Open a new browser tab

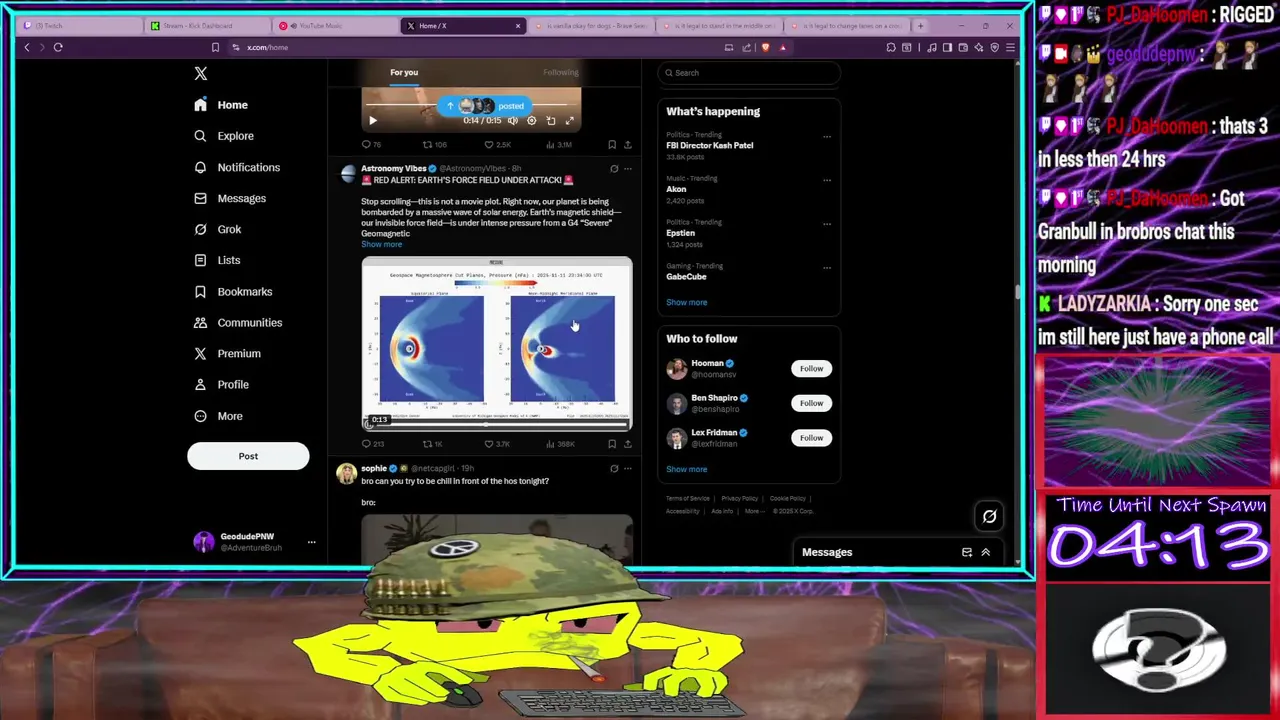920,25
